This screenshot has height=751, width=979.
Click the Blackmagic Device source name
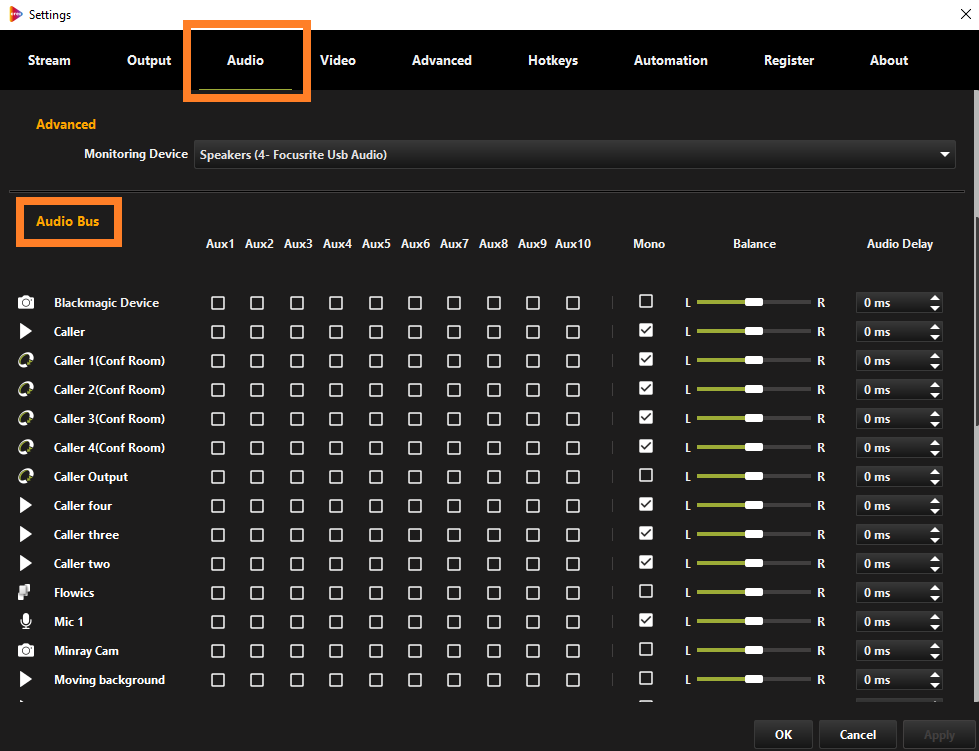(106, 303)
